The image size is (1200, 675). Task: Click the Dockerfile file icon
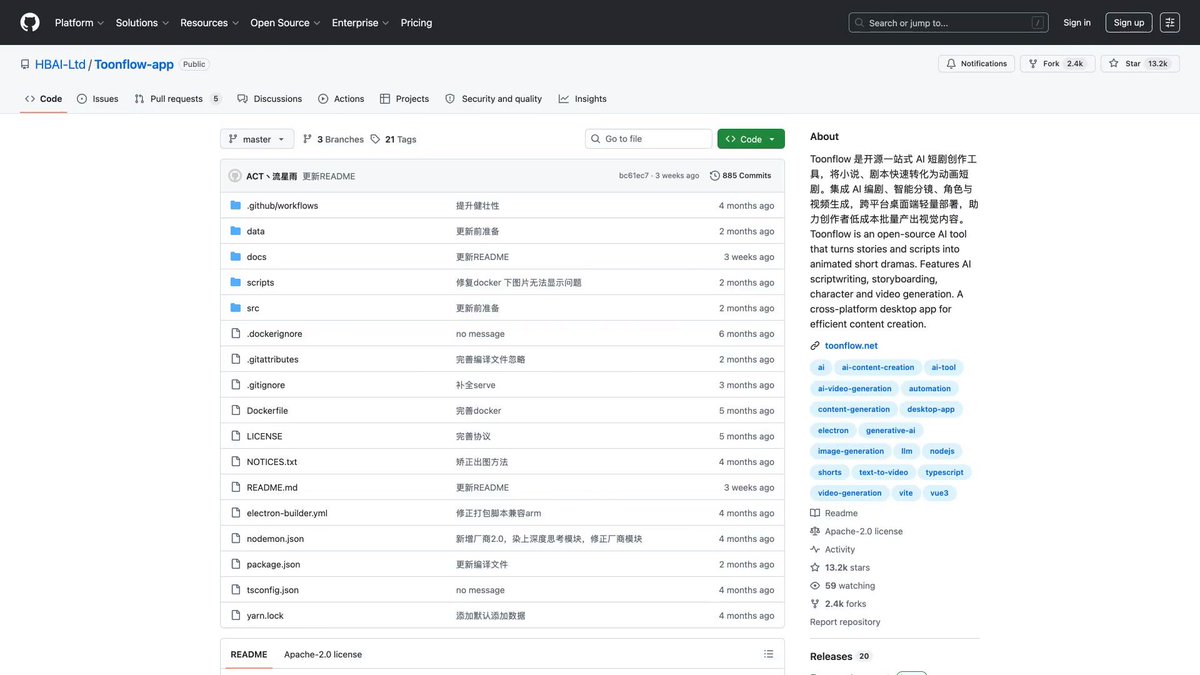coord(236,410)
